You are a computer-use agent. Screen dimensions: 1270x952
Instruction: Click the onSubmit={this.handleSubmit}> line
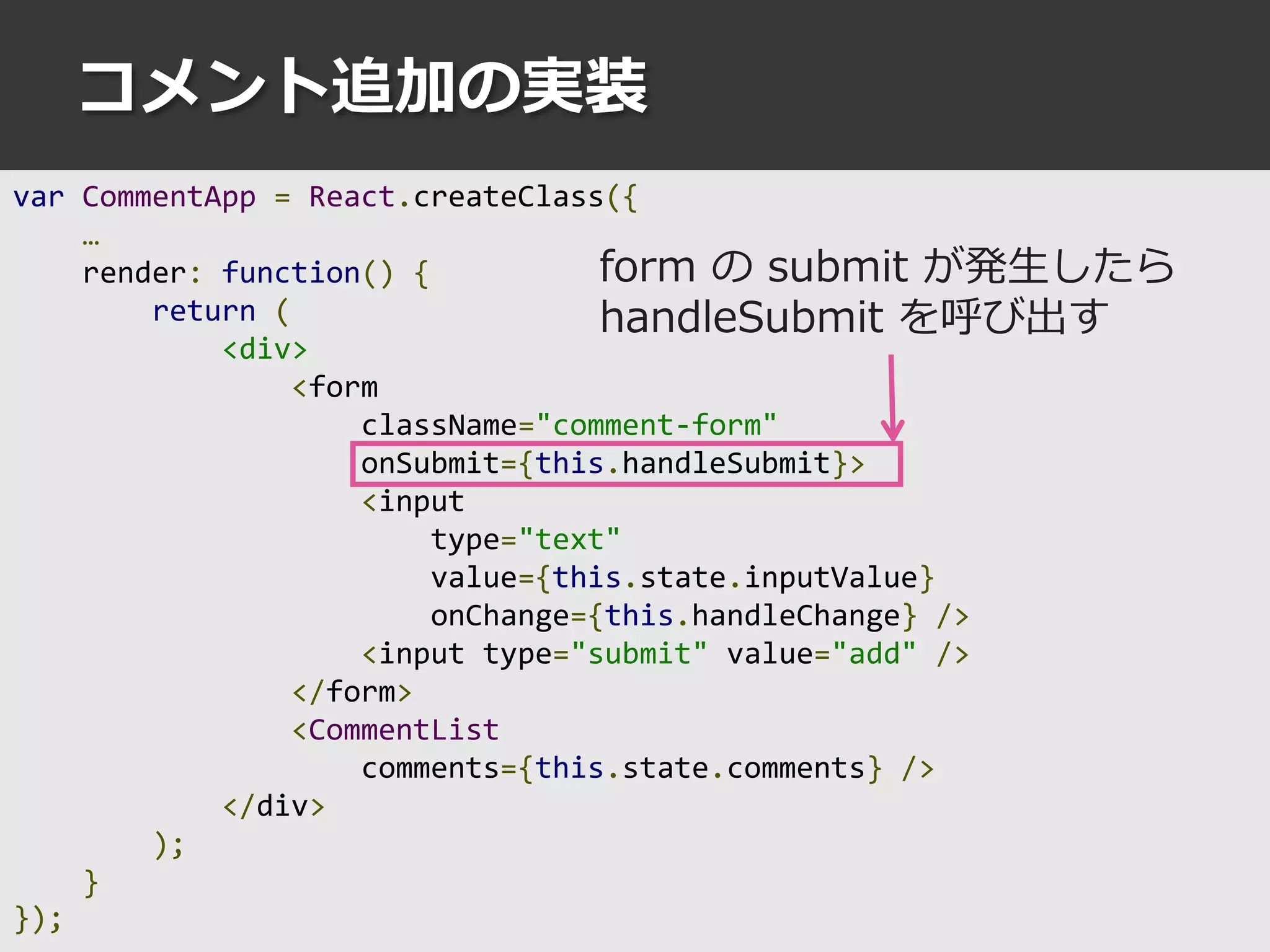[x=613, y=464]
